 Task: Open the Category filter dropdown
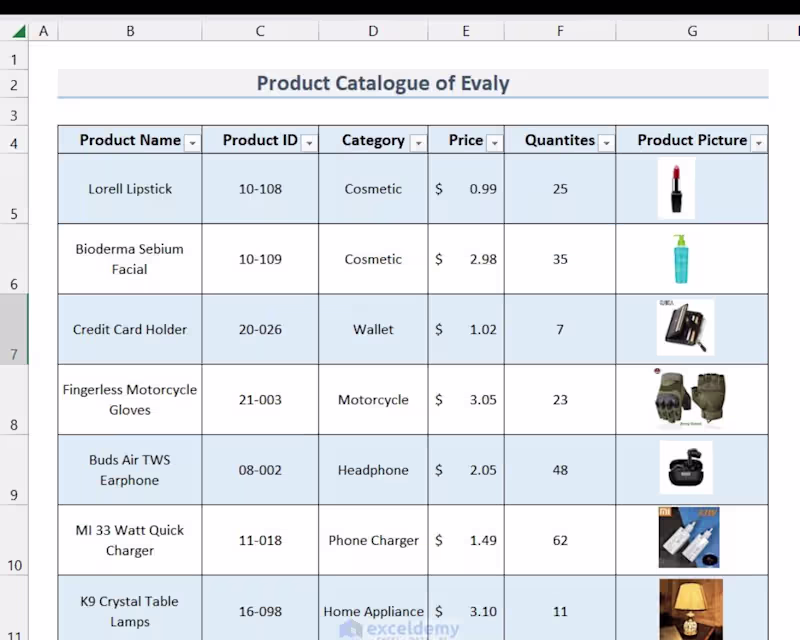click(418, 143)
